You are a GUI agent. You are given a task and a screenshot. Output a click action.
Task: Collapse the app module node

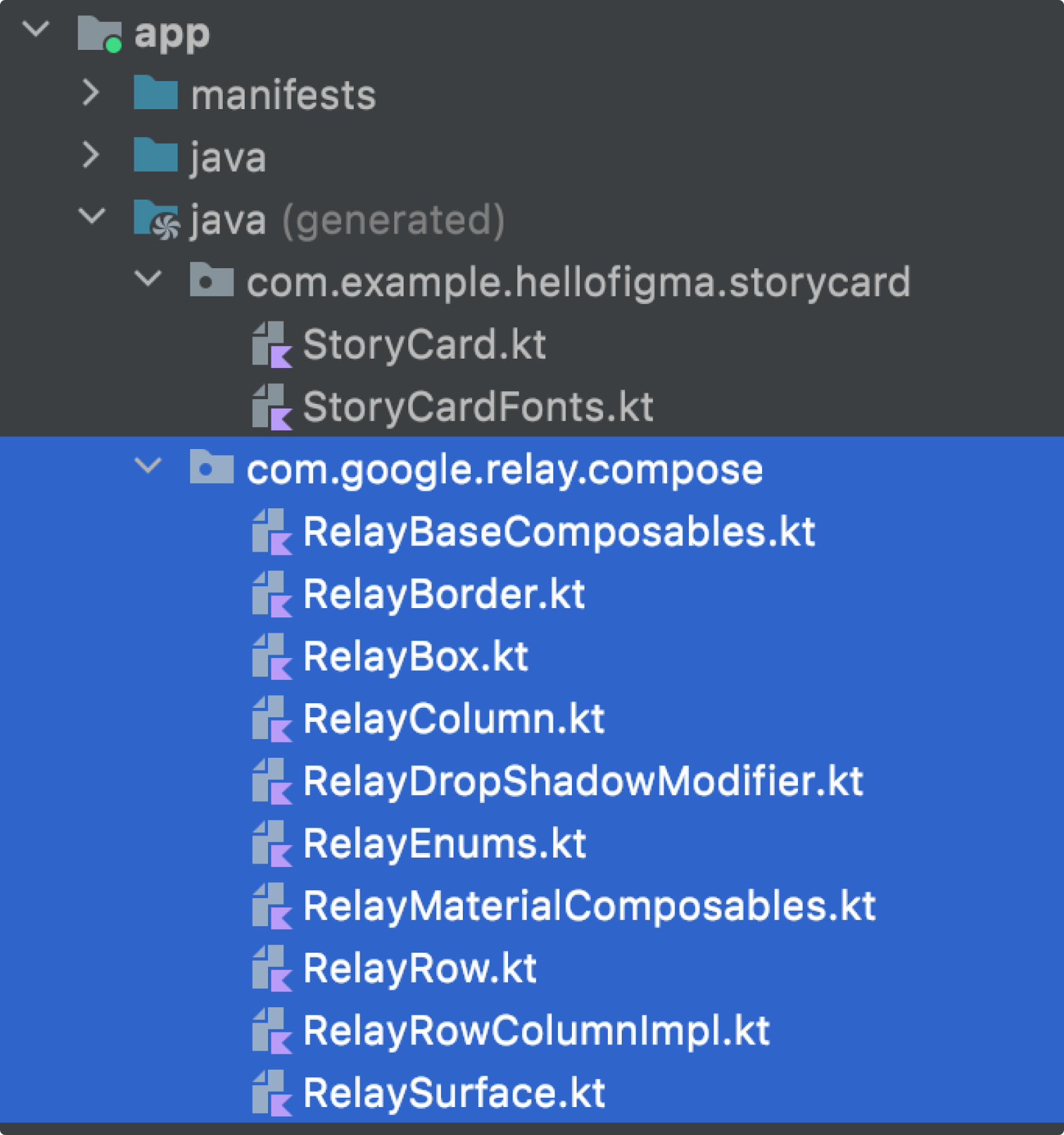click(x=35, y=29)
